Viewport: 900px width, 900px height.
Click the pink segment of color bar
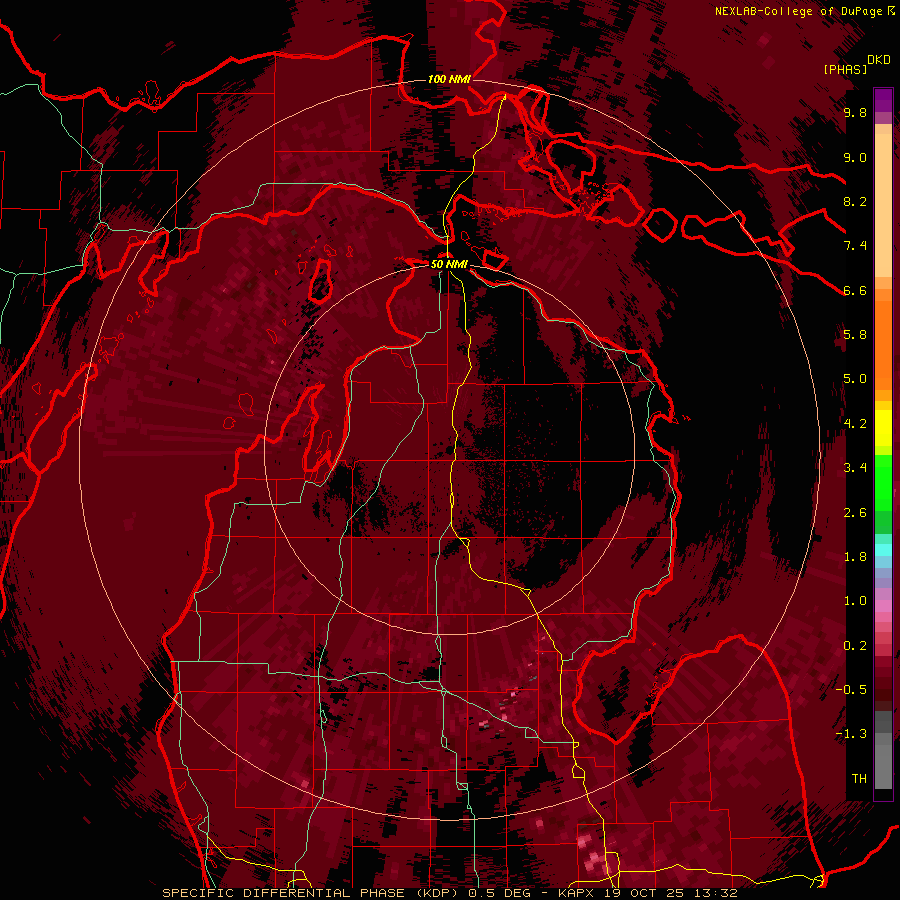point(883,606)
